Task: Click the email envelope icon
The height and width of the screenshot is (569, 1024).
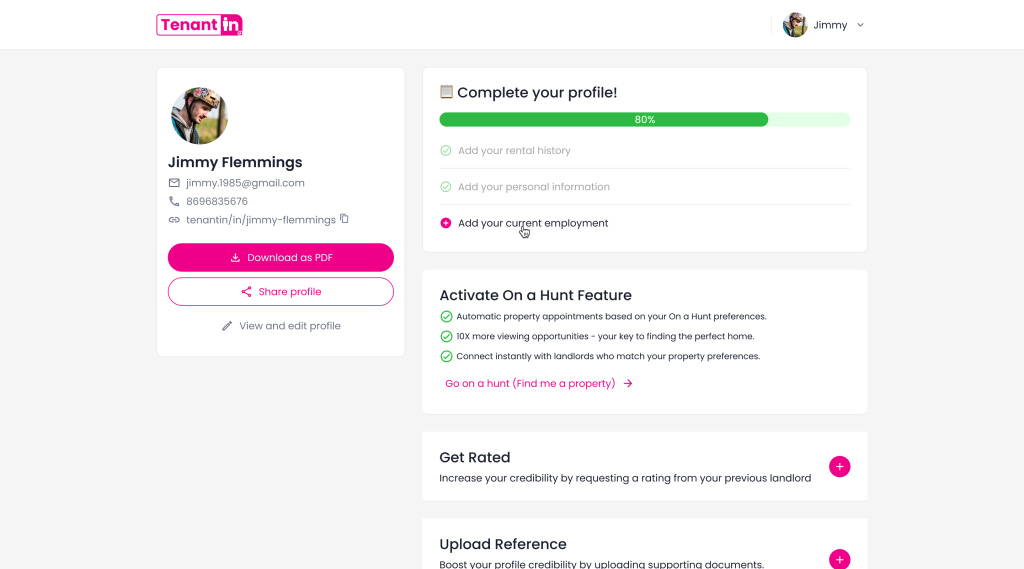Action: point(174,183)
